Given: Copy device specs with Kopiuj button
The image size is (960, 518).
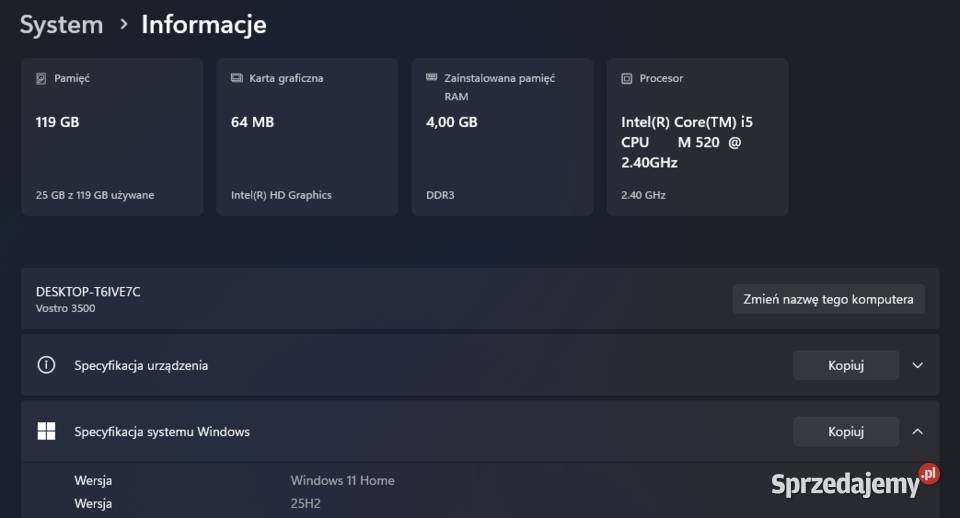Looking at the screenshot, I should pos(845,365).
